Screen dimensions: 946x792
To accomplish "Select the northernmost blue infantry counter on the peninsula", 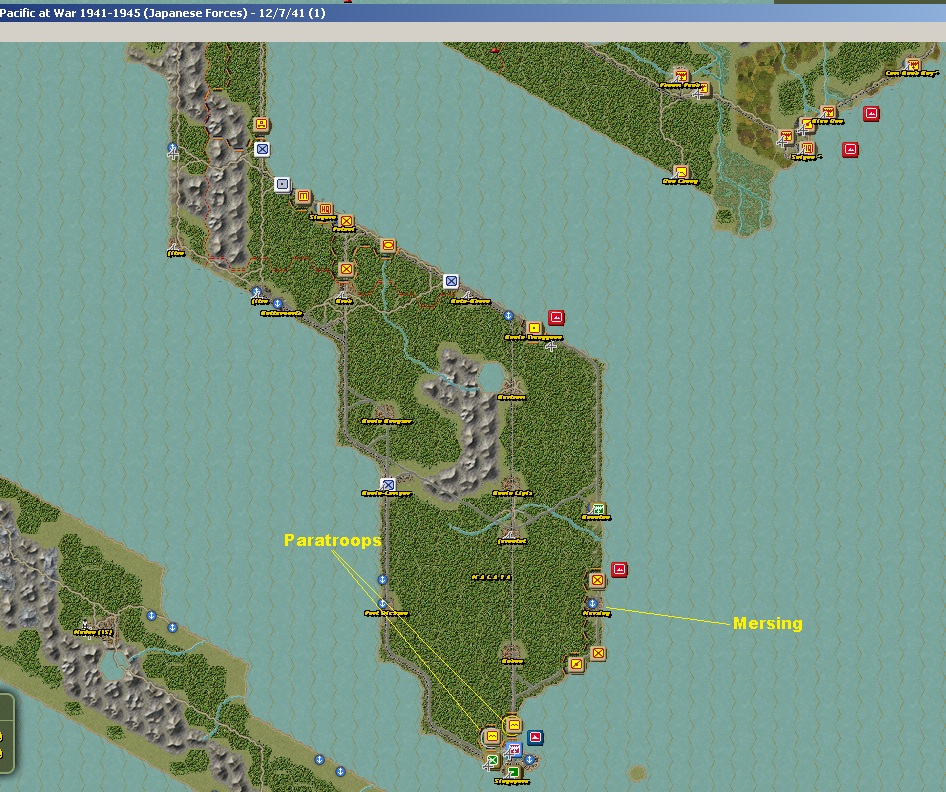I will (262, 149).
